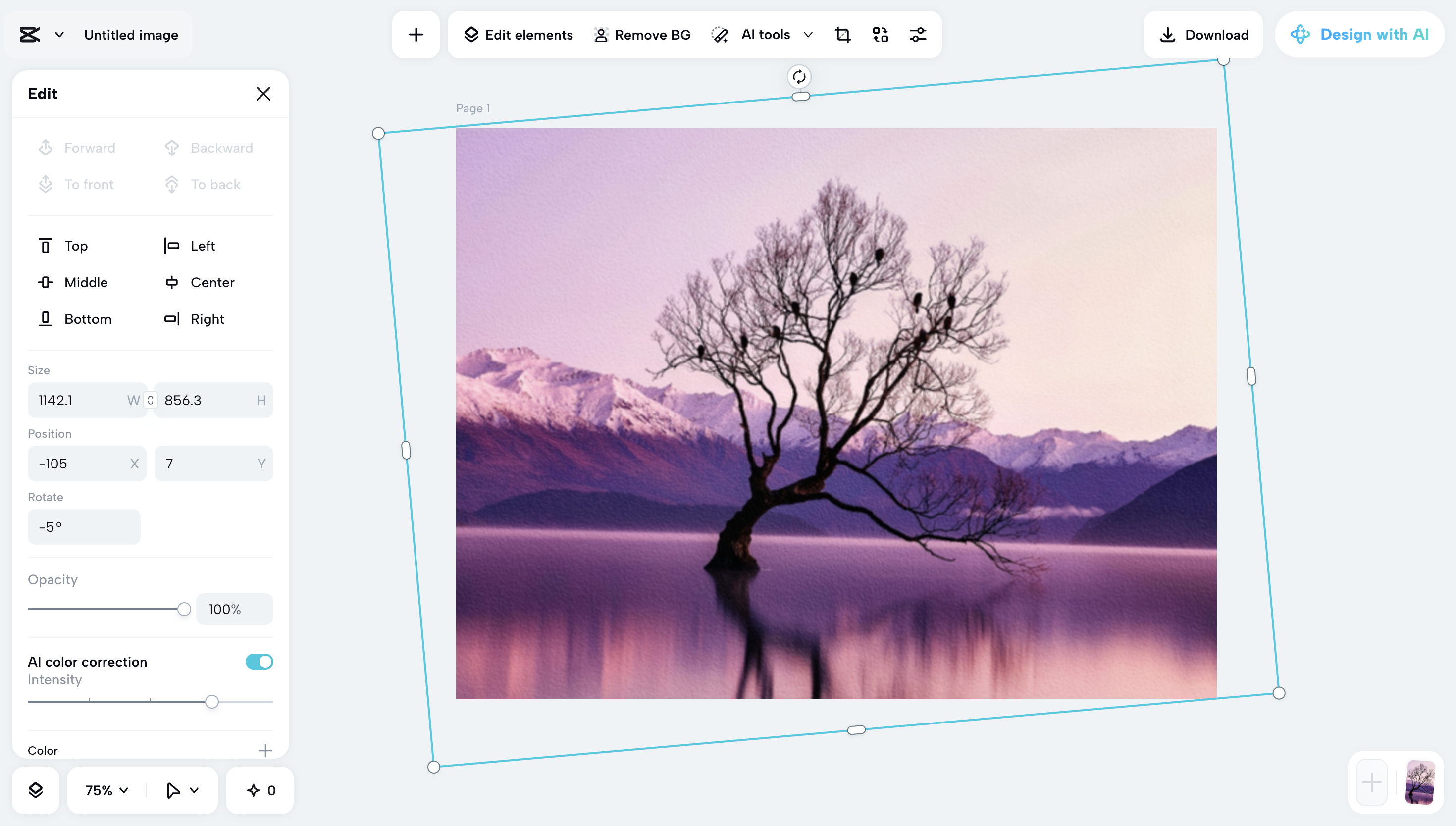Image resolution: width=1456 pixels, height=826 pixels.
Task: Click the add plus button in toolbar
Action: [416, 35]
